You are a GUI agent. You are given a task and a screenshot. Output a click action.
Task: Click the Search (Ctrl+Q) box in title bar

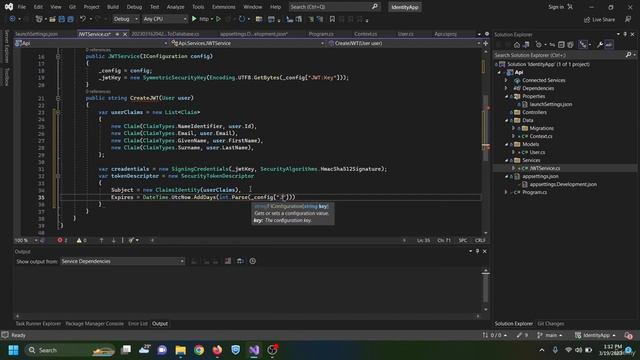(x=334, y=7)
